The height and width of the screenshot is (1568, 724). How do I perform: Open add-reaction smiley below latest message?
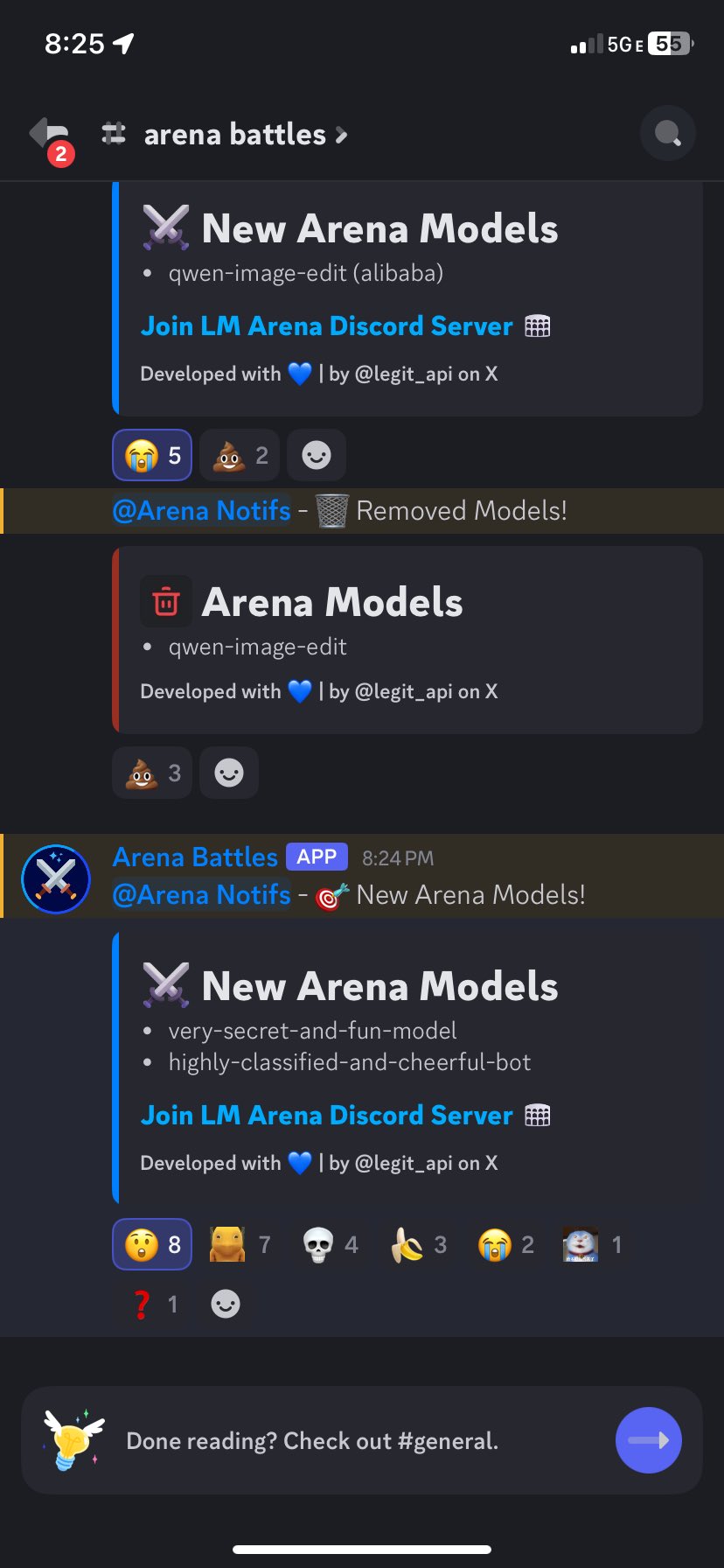click(x=226, y=1304)
